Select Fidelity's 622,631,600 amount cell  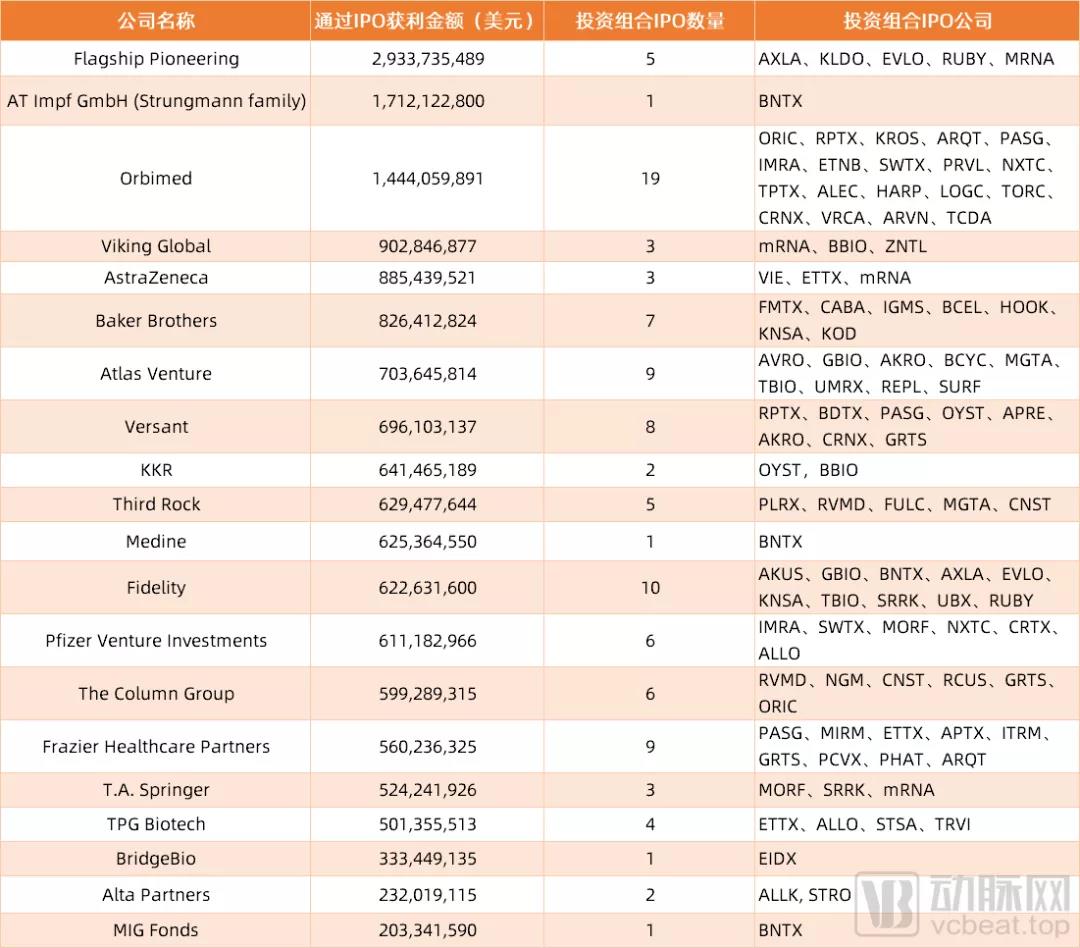click(x=427, y=588)
